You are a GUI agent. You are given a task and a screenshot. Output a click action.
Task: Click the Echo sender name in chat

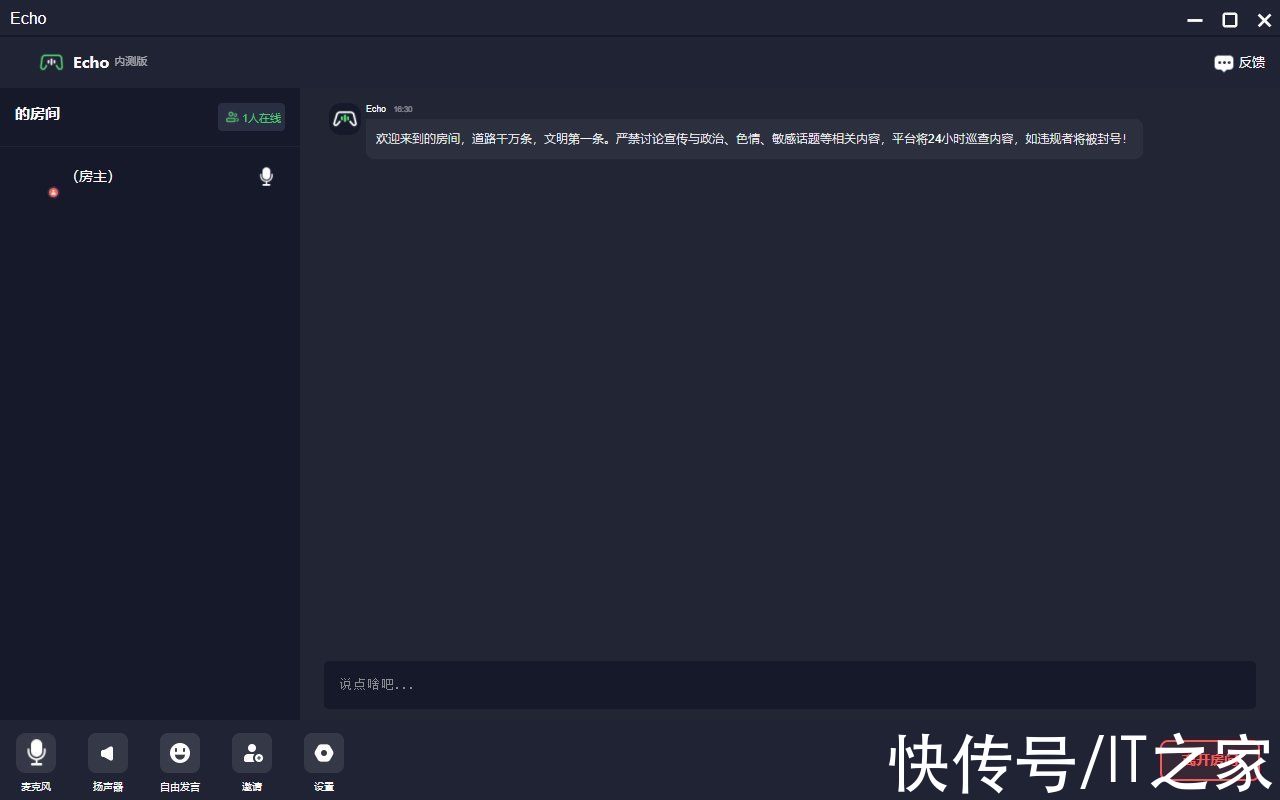tap(376, 109)
